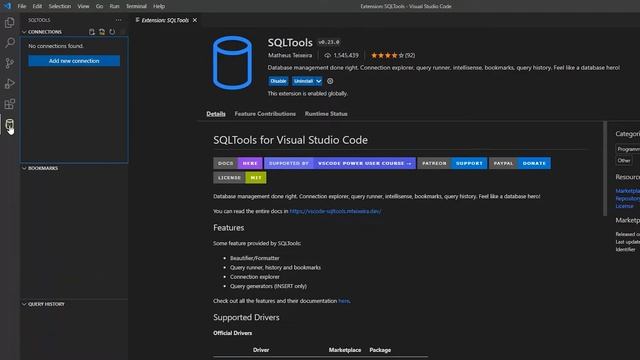Click the PayPal Donate badge

point(520,163)
